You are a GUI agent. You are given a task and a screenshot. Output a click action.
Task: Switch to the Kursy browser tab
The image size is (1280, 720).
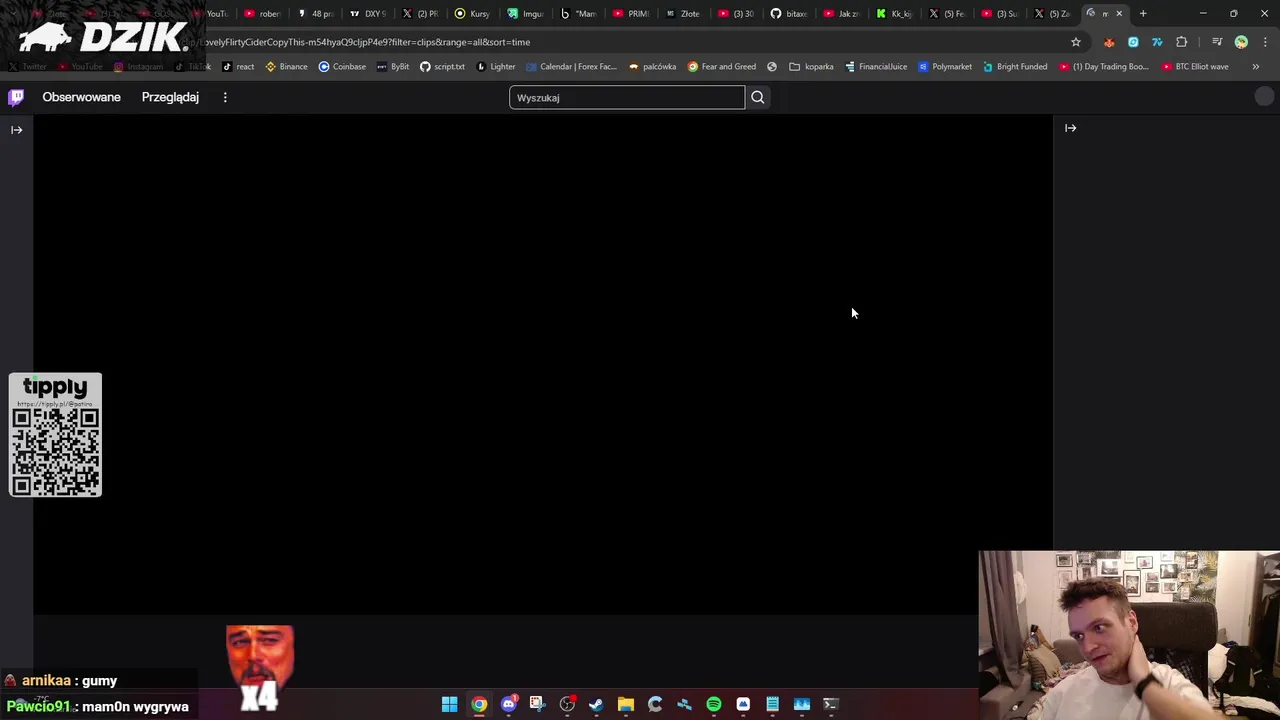[x=472, y=14]
